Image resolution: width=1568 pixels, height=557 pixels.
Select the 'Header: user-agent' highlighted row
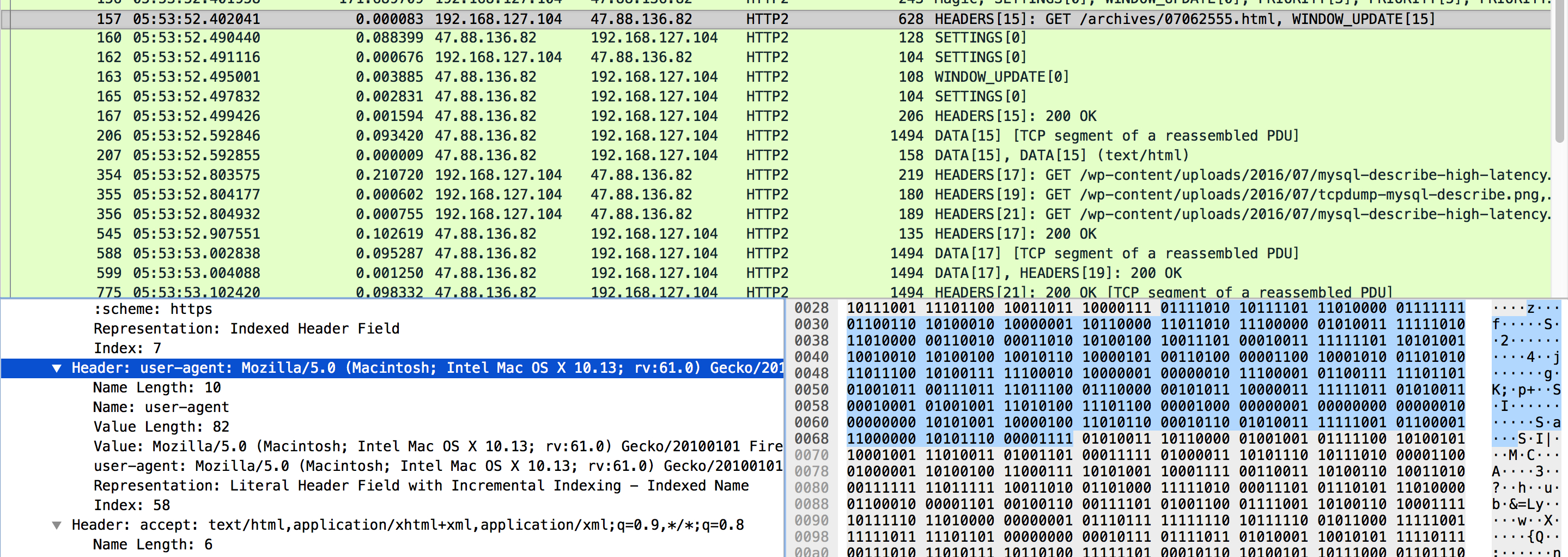coord(393,368)
